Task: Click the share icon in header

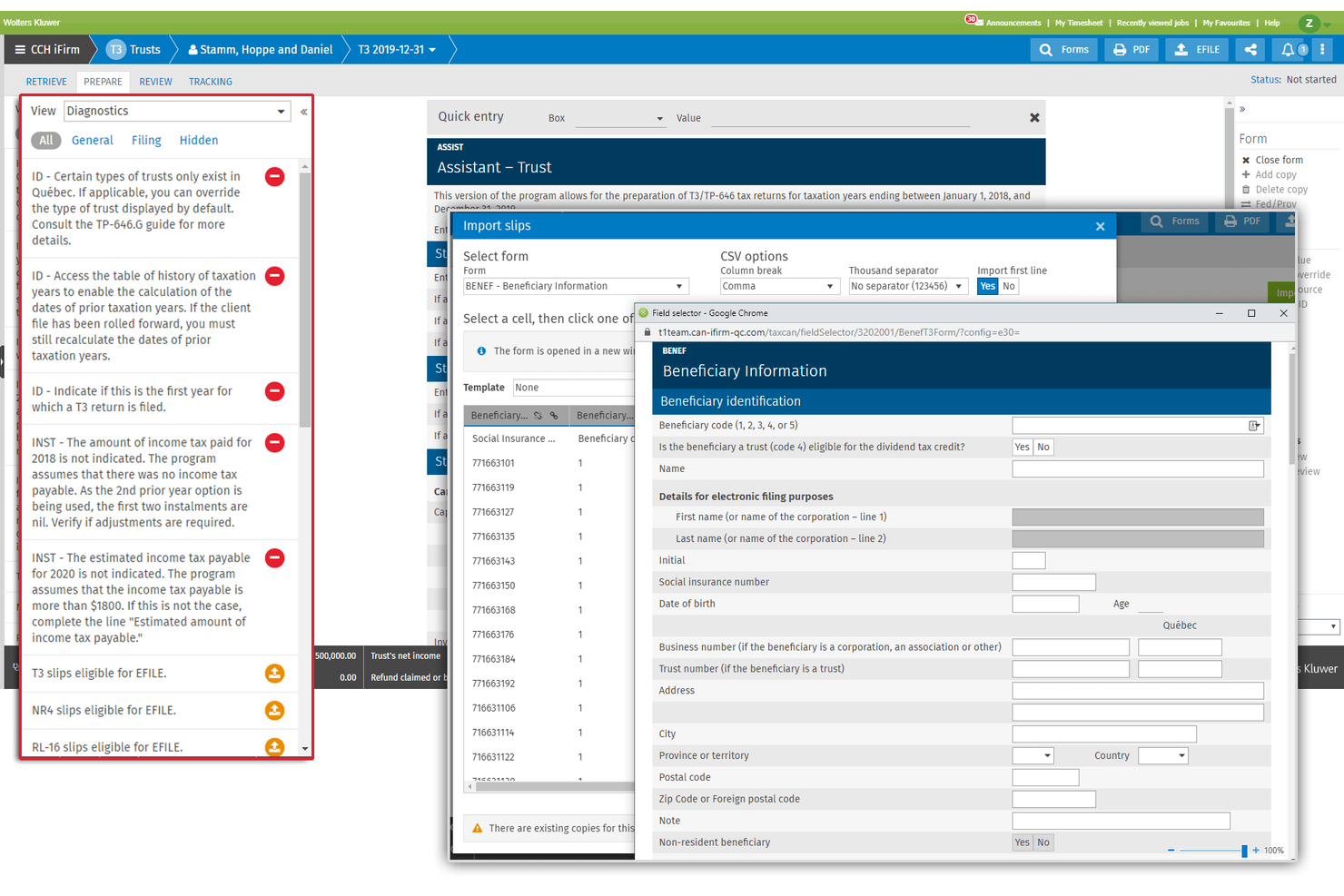Action: click(1250, 50)
